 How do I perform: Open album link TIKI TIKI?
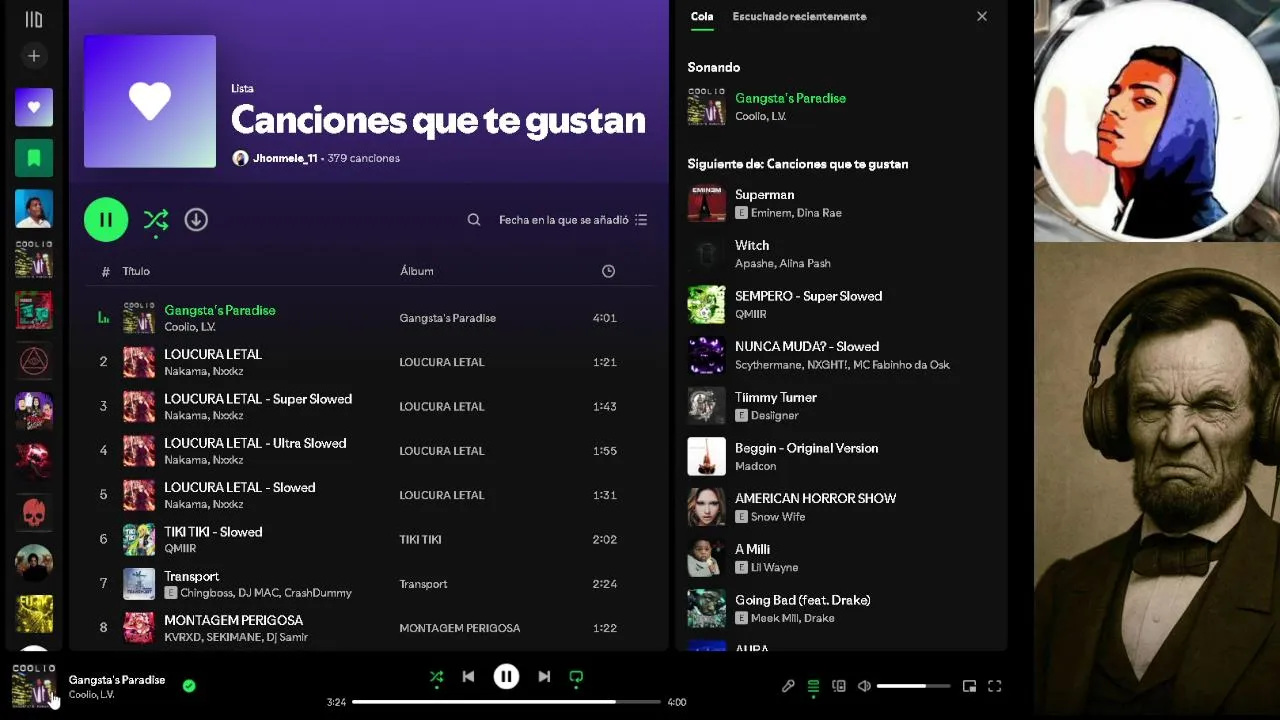click(x=420, y=540)
